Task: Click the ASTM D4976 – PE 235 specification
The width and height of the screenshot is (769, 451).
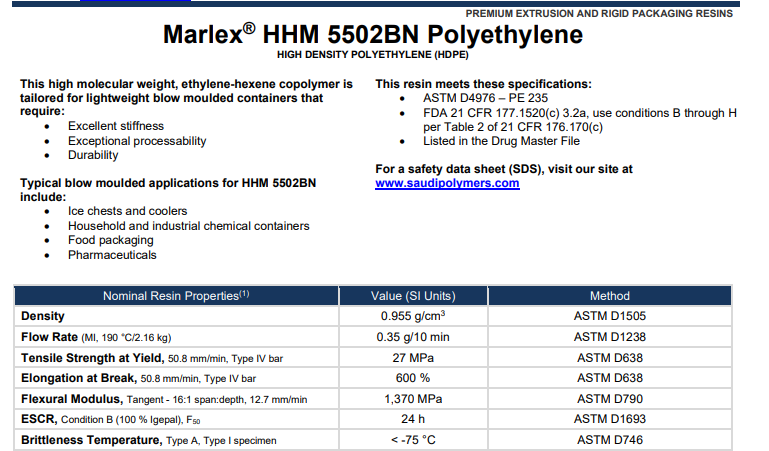Action: [486, 98]
